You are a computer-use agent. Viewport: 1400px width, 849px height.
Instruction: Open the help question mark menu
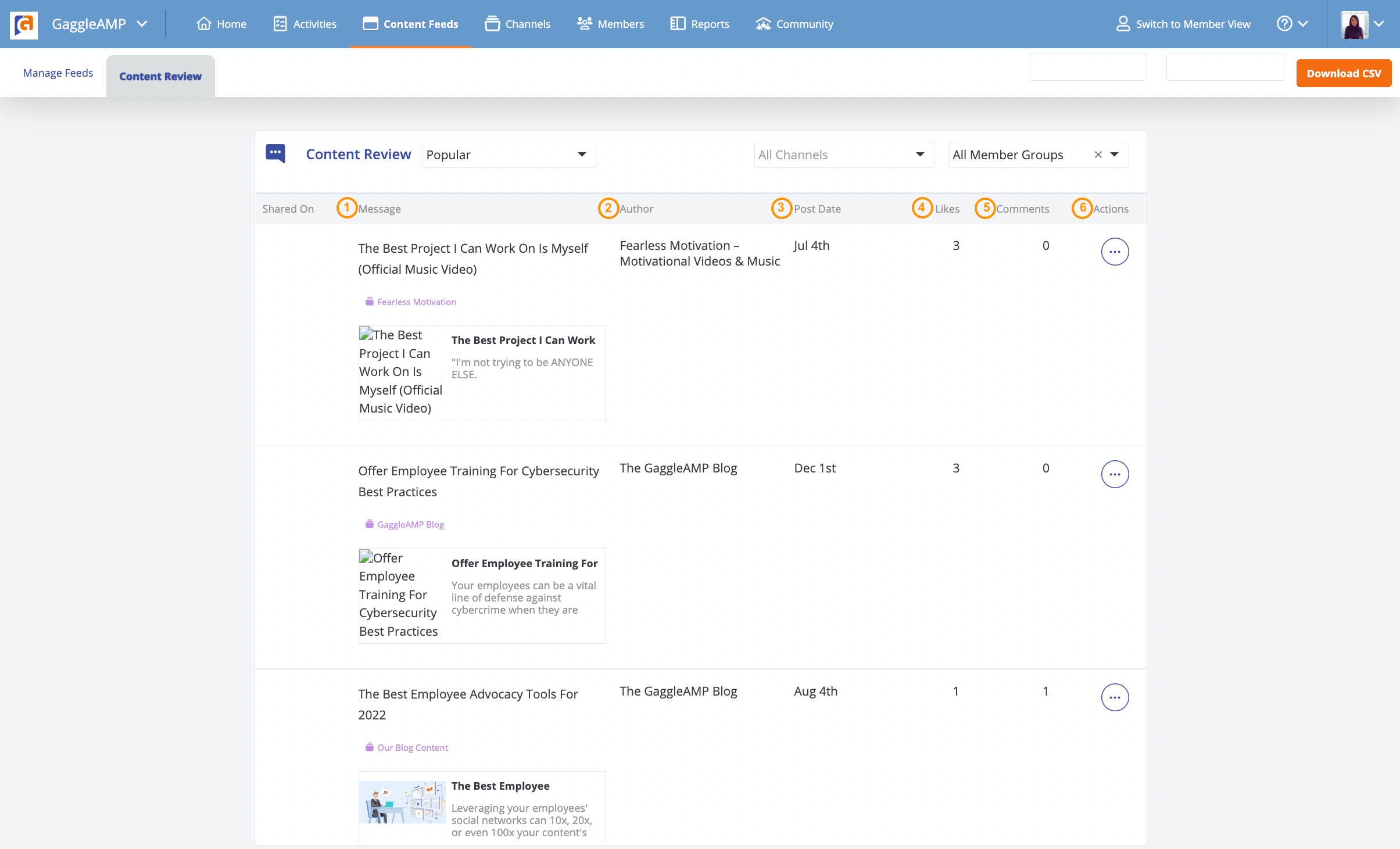point(1291,24)
